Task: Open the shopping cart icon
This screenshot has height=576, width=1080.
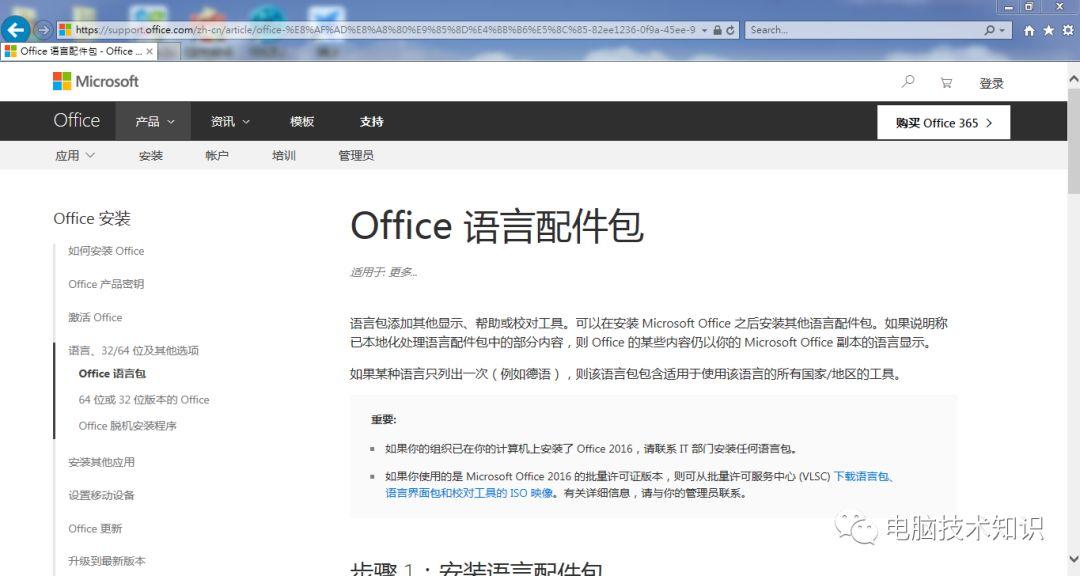Action: 946,83
